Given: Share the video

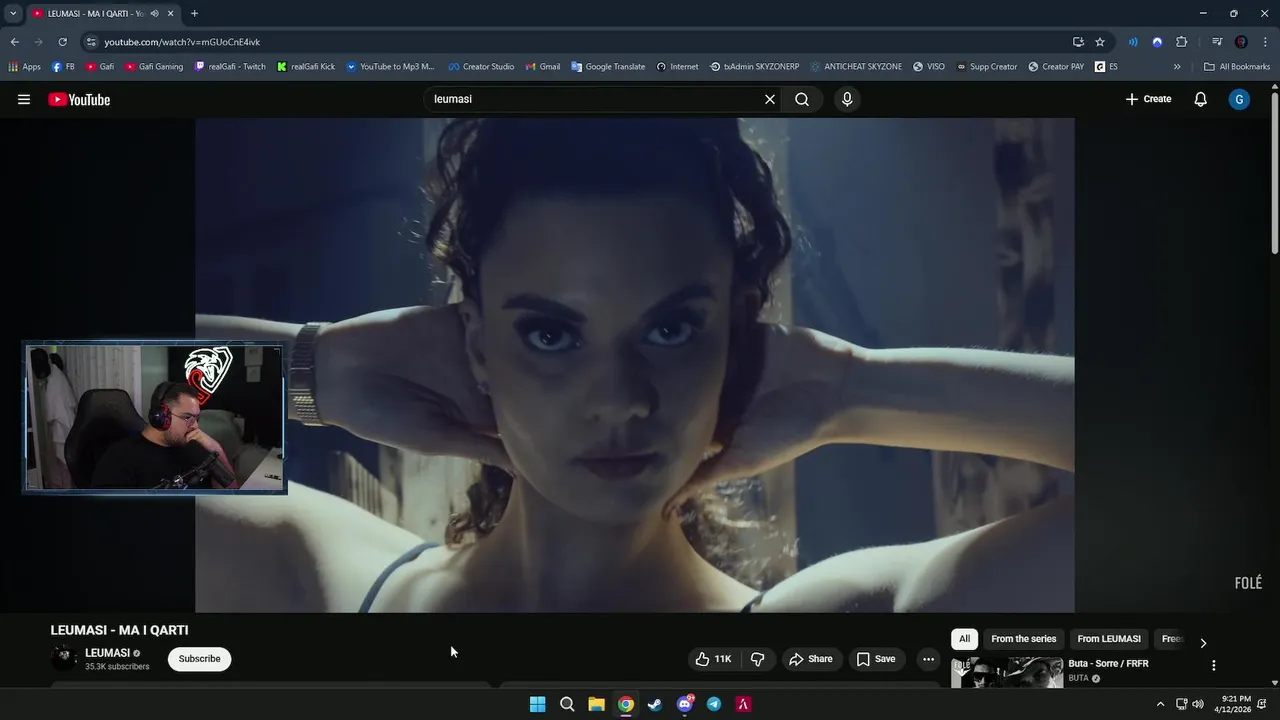Looking at the screenshot, I should (811, 659).
